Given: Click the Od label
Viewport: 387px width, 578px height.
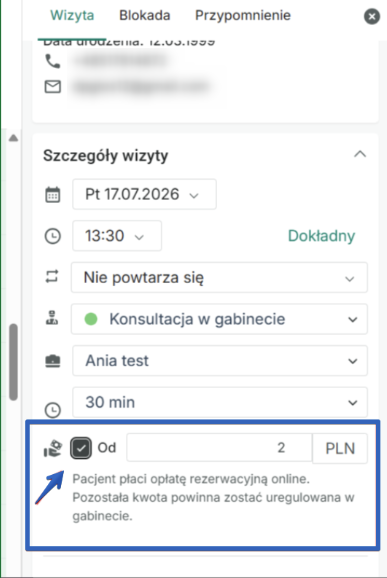Looking at the screenshot, I should 107,448.
